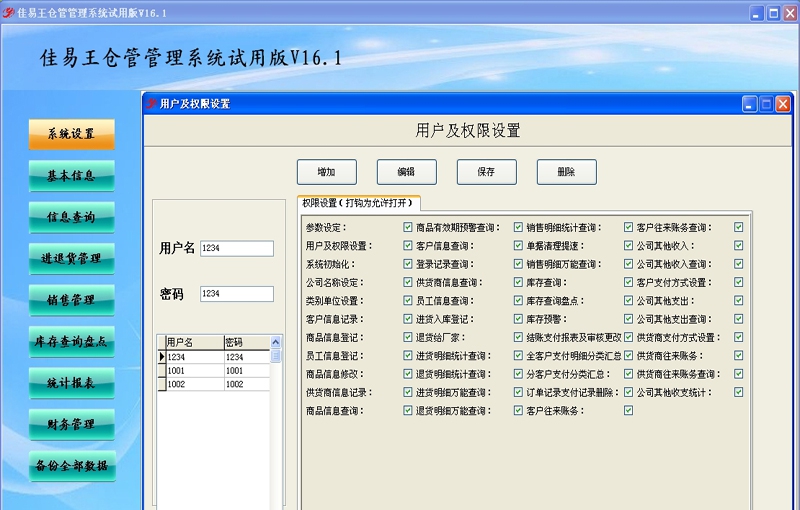Select the 权限设置(打钩为允许打开) tab
Viewport: 800px width, 510px height.
358,203
